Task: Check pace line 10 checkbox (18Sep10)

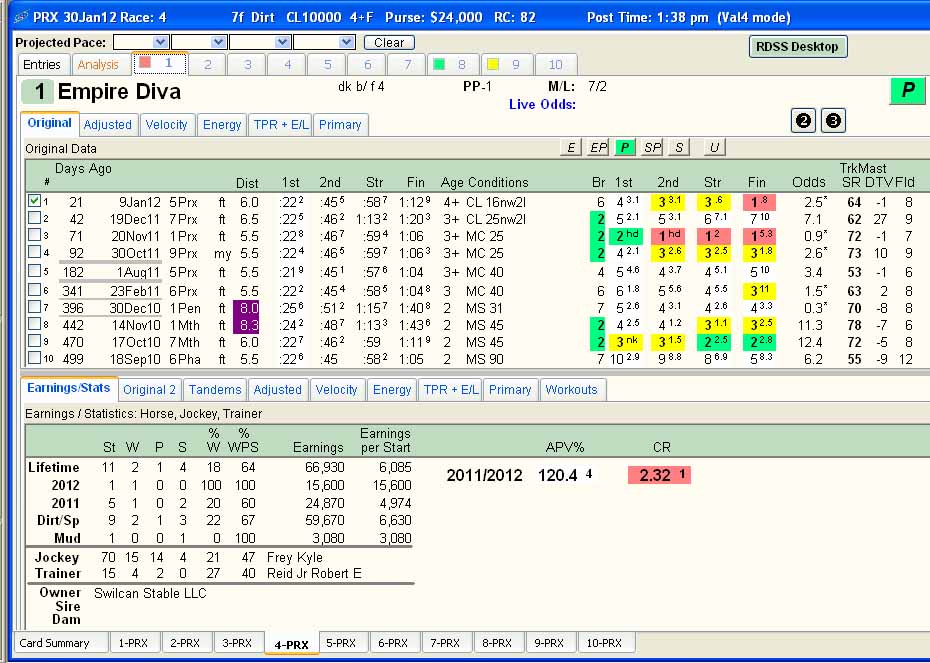Action: 34,358
